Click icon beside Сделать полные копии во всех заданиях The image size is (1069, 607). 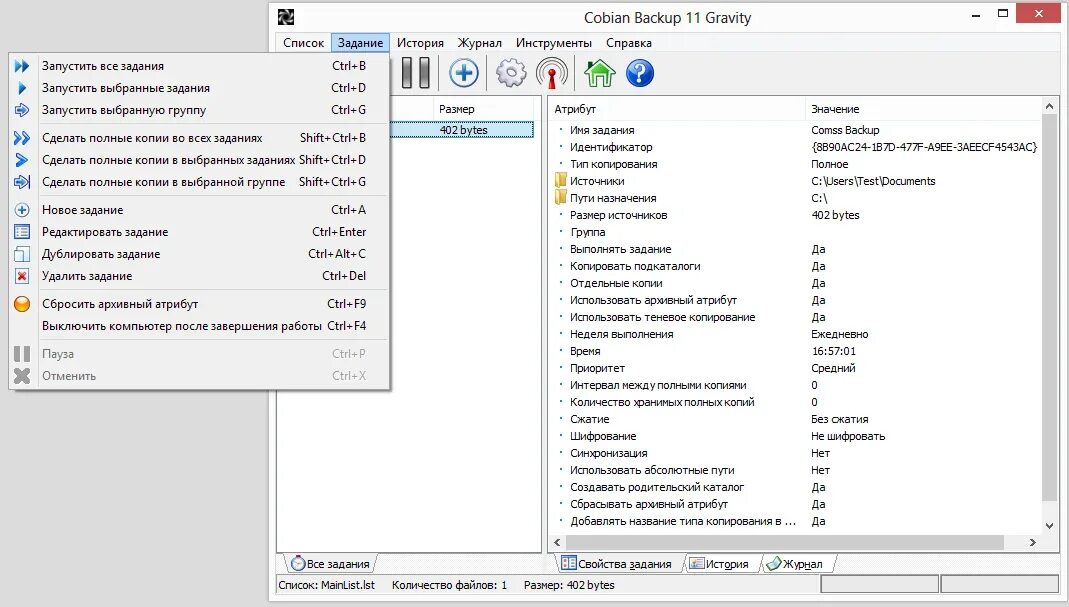tap(22, 138)
